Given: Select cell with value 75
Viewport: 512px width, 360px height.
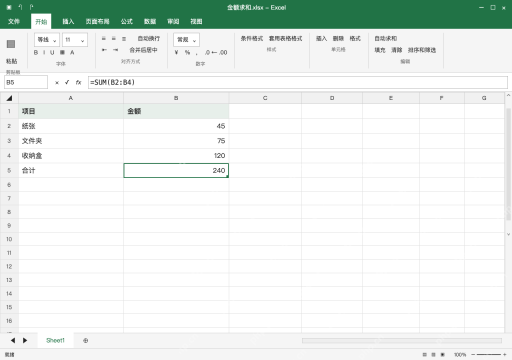Looking at the screenshot, I should pos(176,141).
